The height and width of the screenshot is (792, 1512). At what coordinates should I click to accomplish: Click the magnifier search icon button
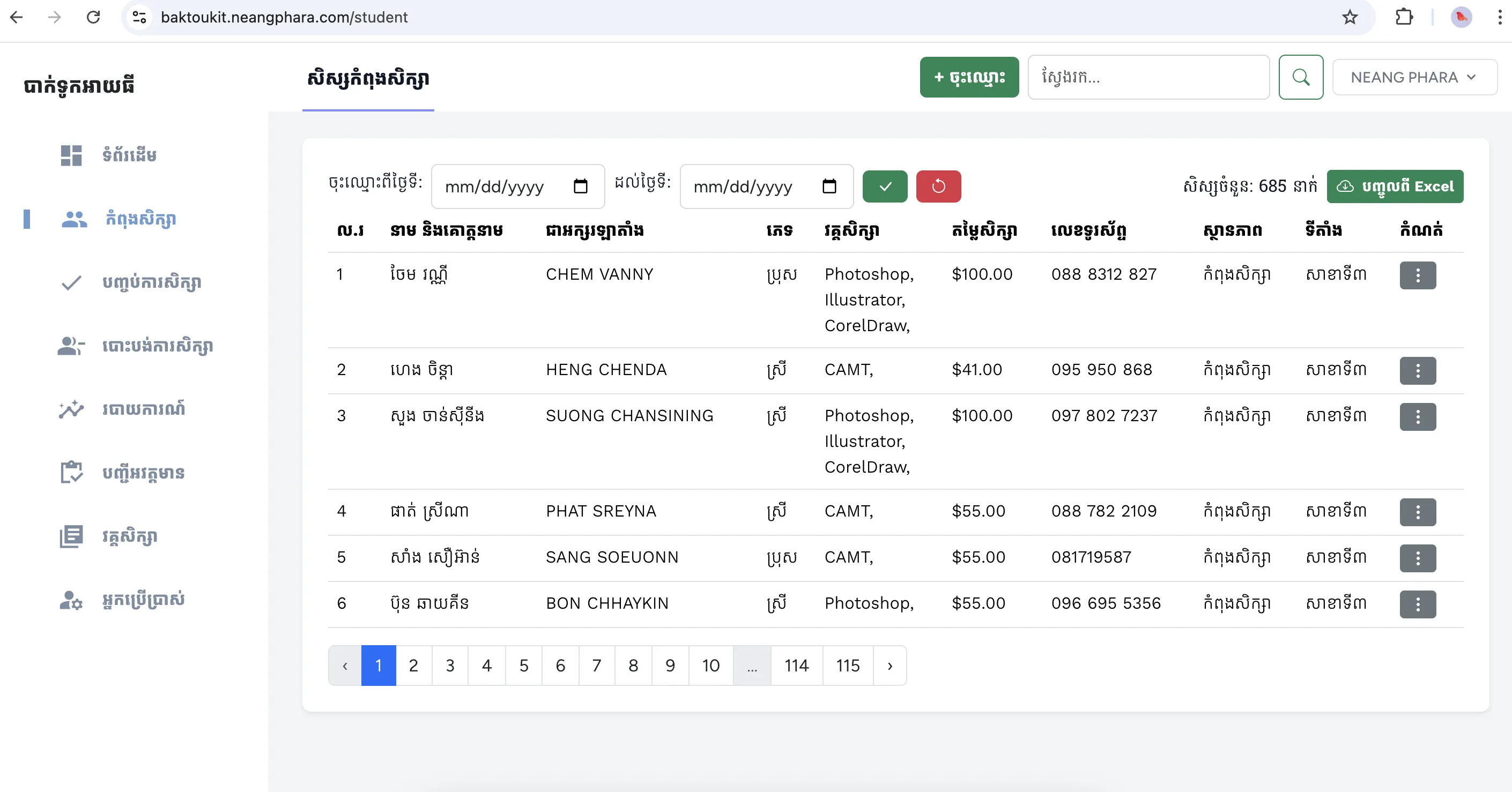pyautogui.click(x=1300, y=78)
